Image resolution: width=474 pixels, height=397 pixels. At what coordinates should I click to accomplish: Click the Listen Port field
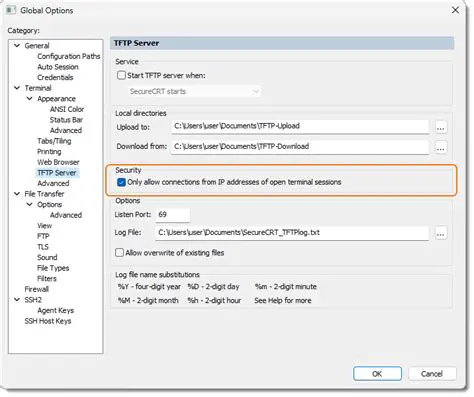click(x=173, y=215)
